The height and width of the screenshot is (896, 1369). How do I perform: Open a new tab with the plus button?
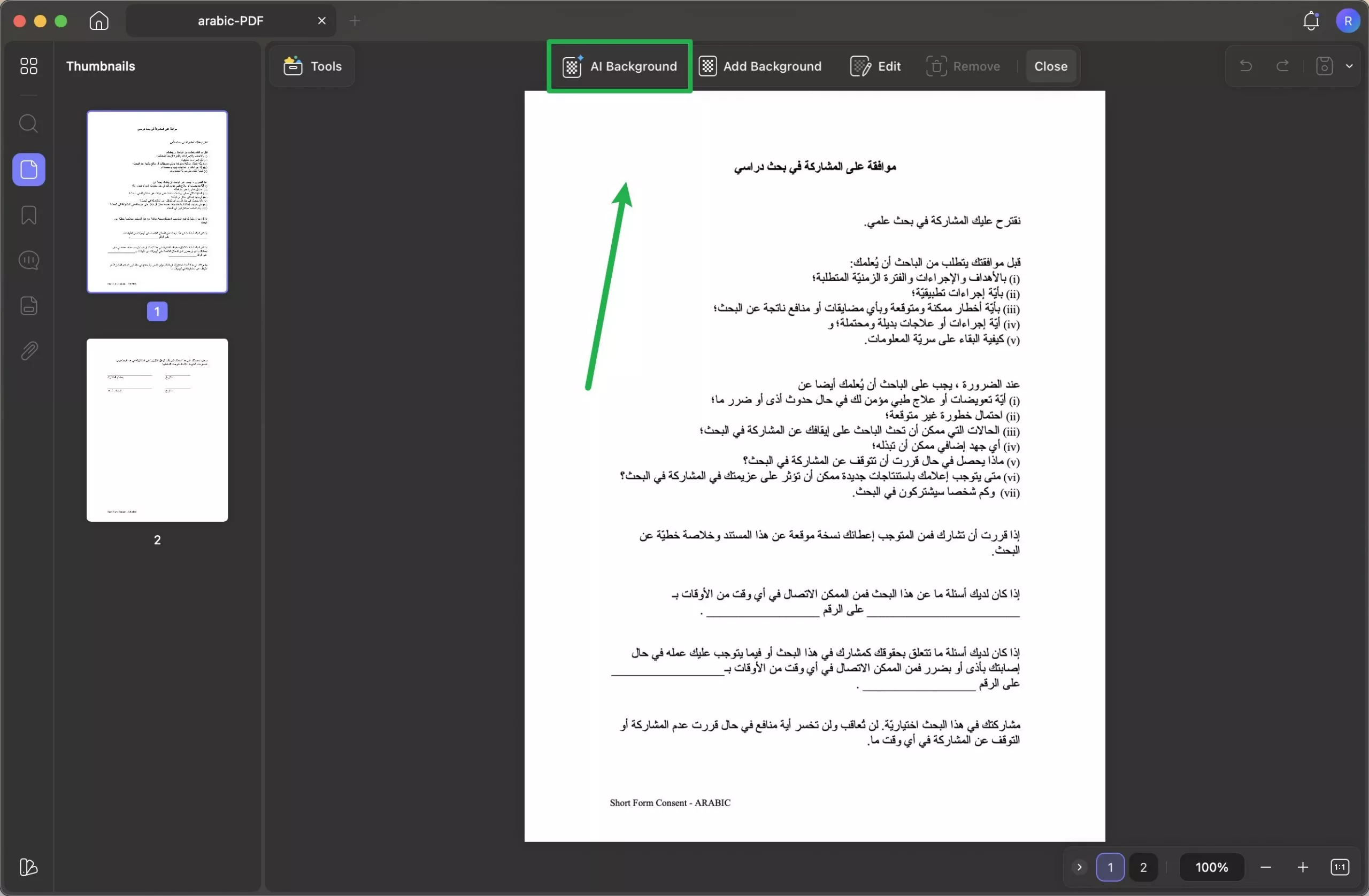click(x=355, y=21)
